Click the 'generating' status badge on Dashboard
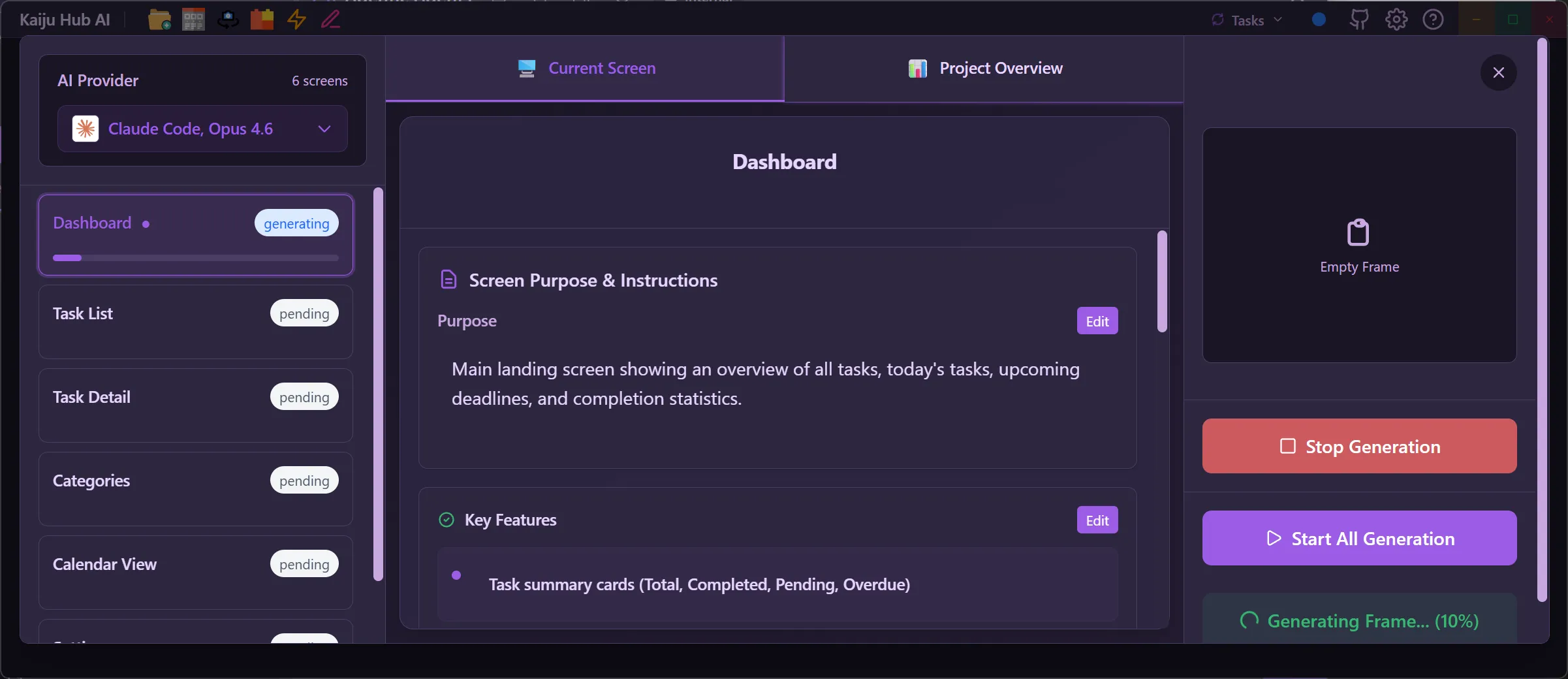 296,223
